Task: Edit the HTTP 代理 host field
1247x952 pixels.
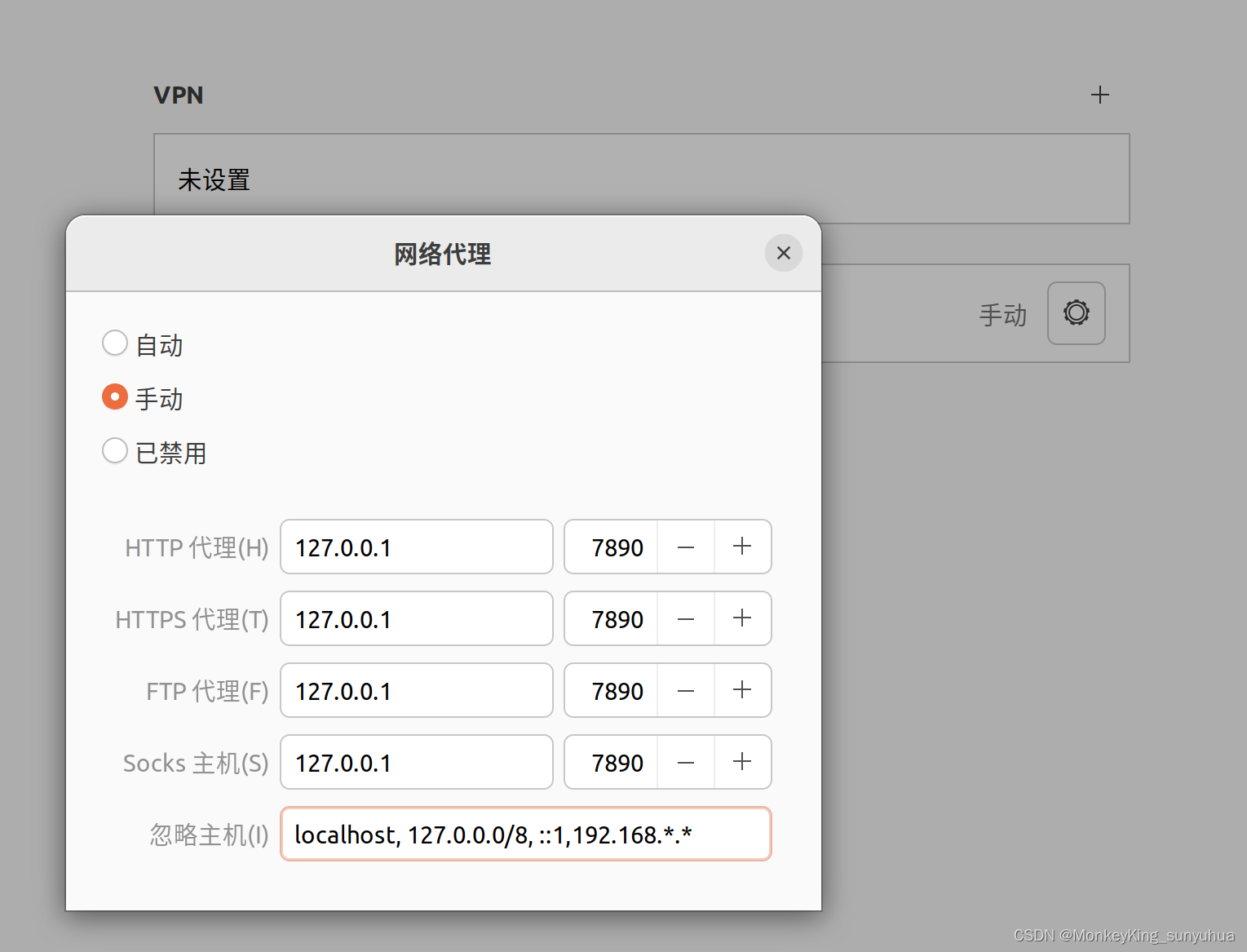Action: coord(417,547)
